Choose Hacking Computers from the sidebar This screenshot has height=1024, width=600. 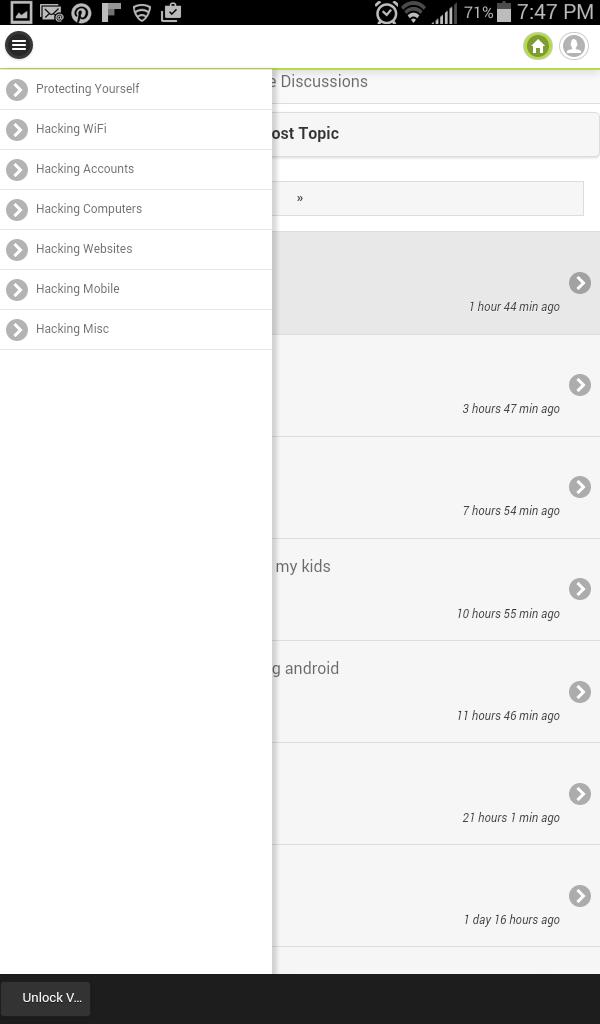pyautogui.click(x=89, y=209)
